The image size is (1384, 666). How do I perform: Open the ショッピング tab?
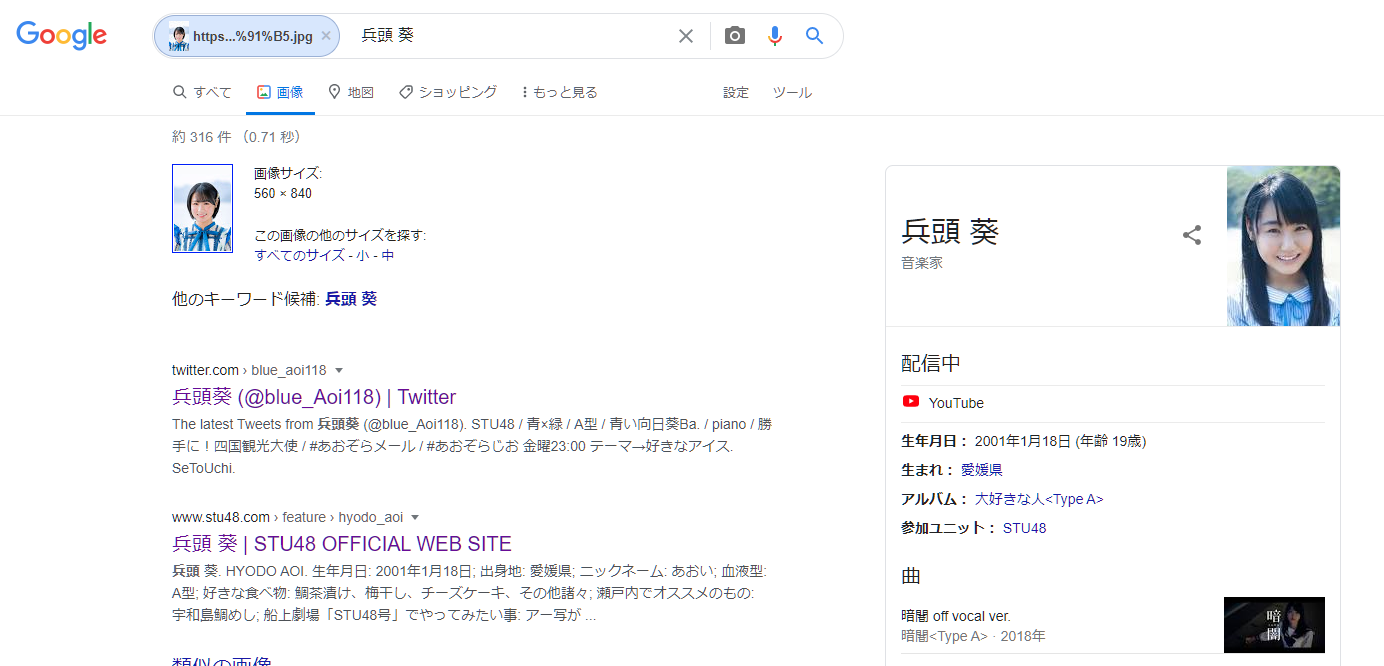point(447,92)
